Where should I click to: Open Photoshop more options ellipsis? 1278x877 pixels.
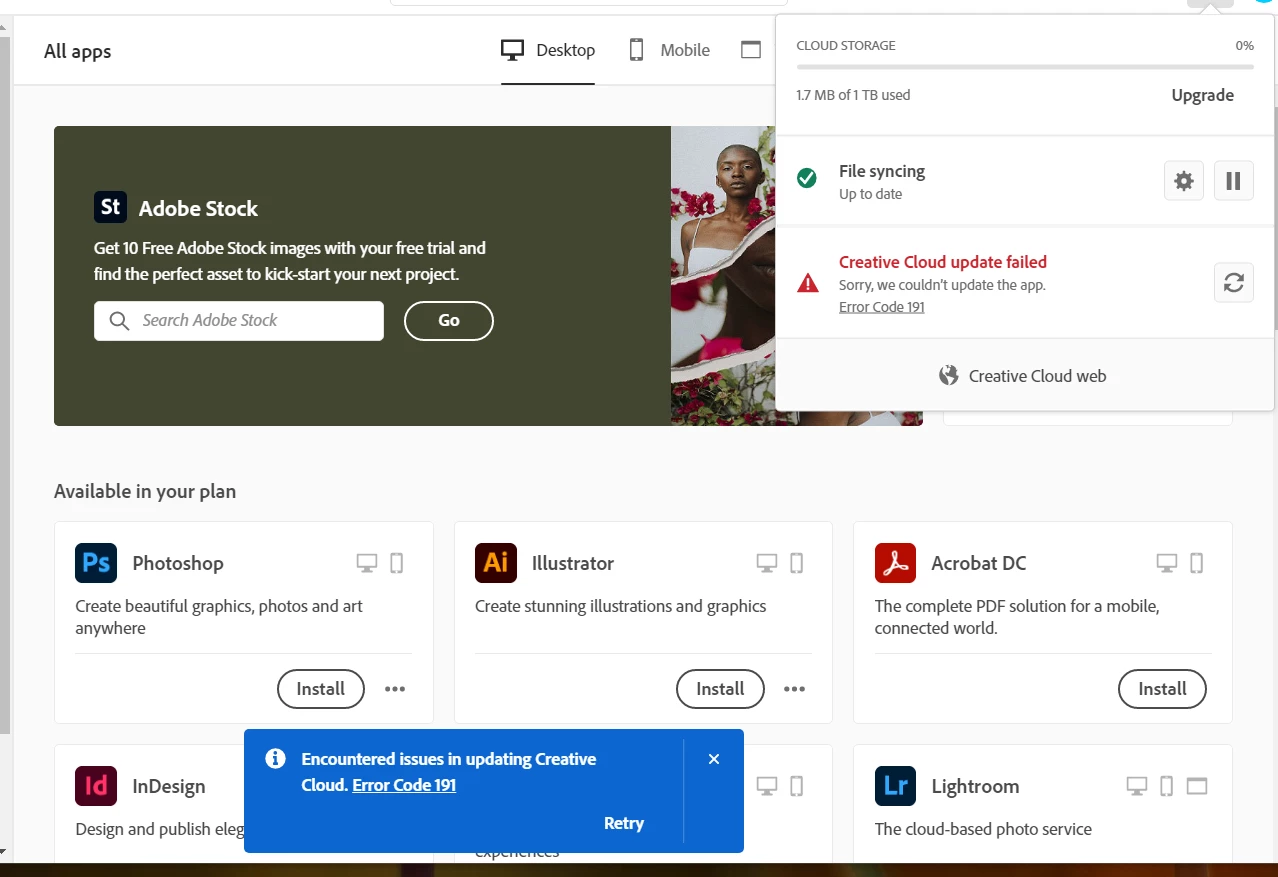[x=395, y=689]
